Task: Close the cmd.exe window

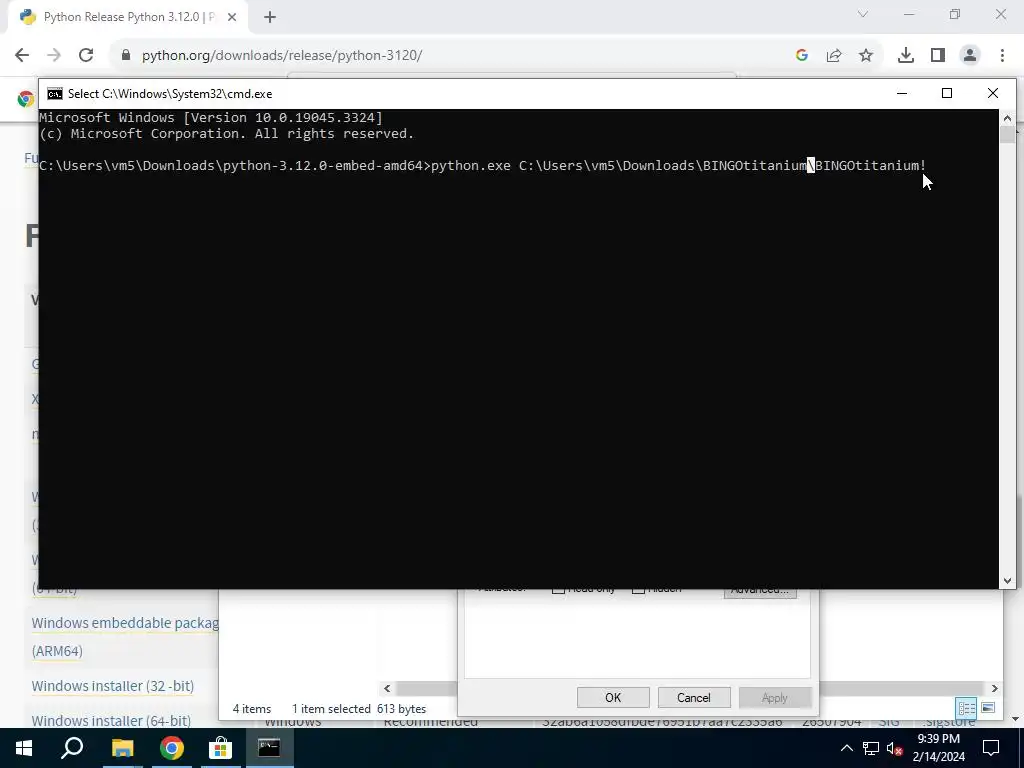Action: pos(993,93)
